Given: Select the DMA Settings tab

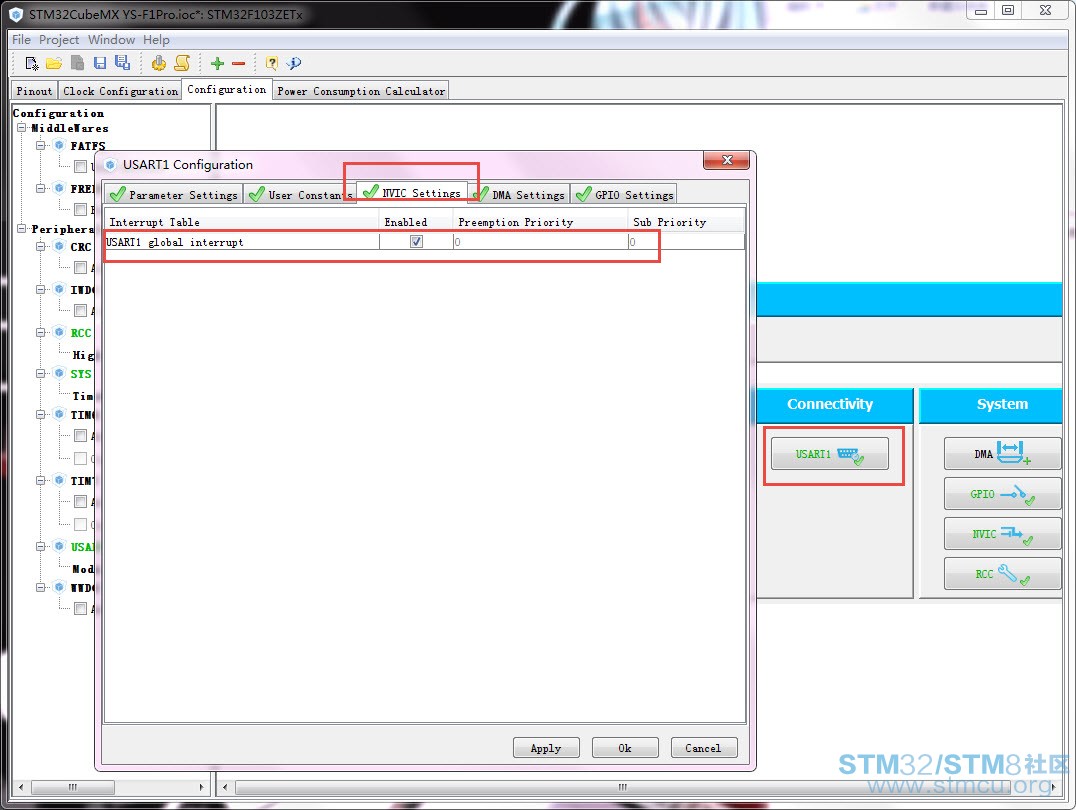Looking at the screenshot, I should click(520, 194).
